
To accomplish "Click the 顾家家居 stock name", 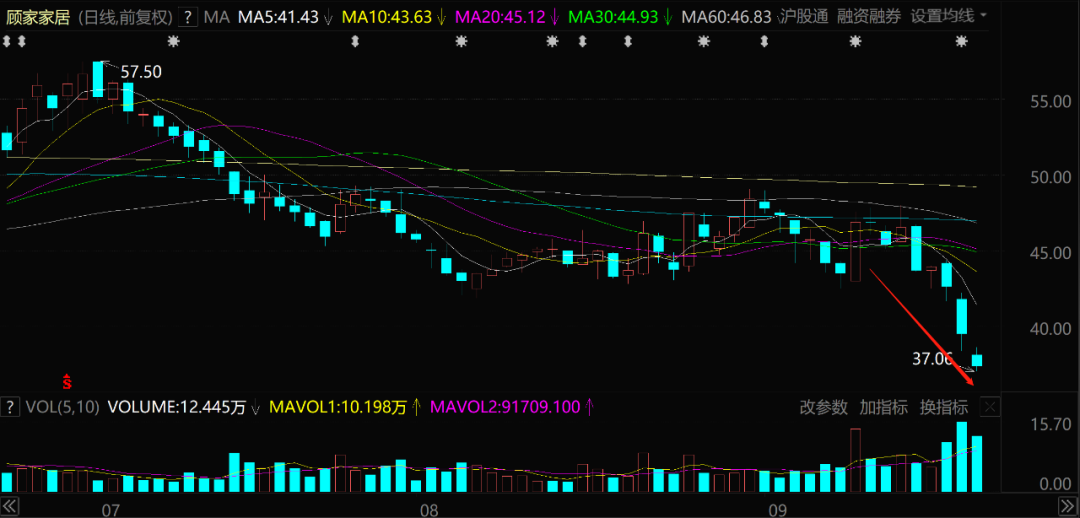I will coord(38,17).
